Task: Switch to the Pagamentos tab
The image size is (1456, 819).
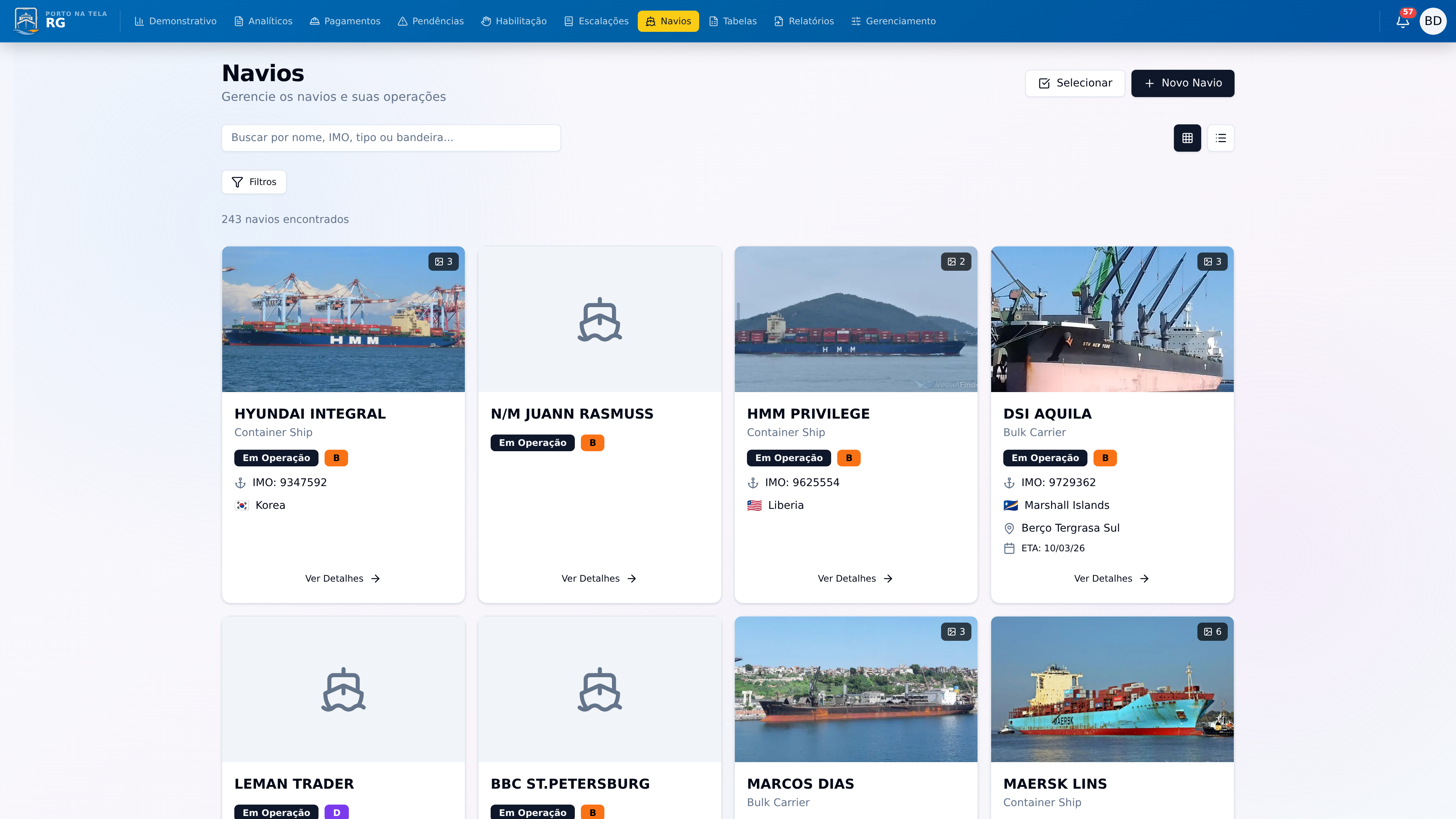Action: (345, 21)
